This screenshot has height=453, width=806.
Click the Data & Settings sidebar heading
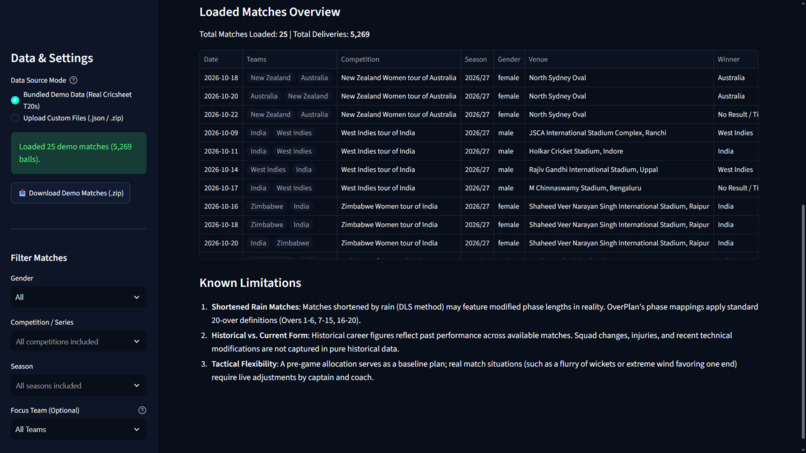tap(52, 58)
